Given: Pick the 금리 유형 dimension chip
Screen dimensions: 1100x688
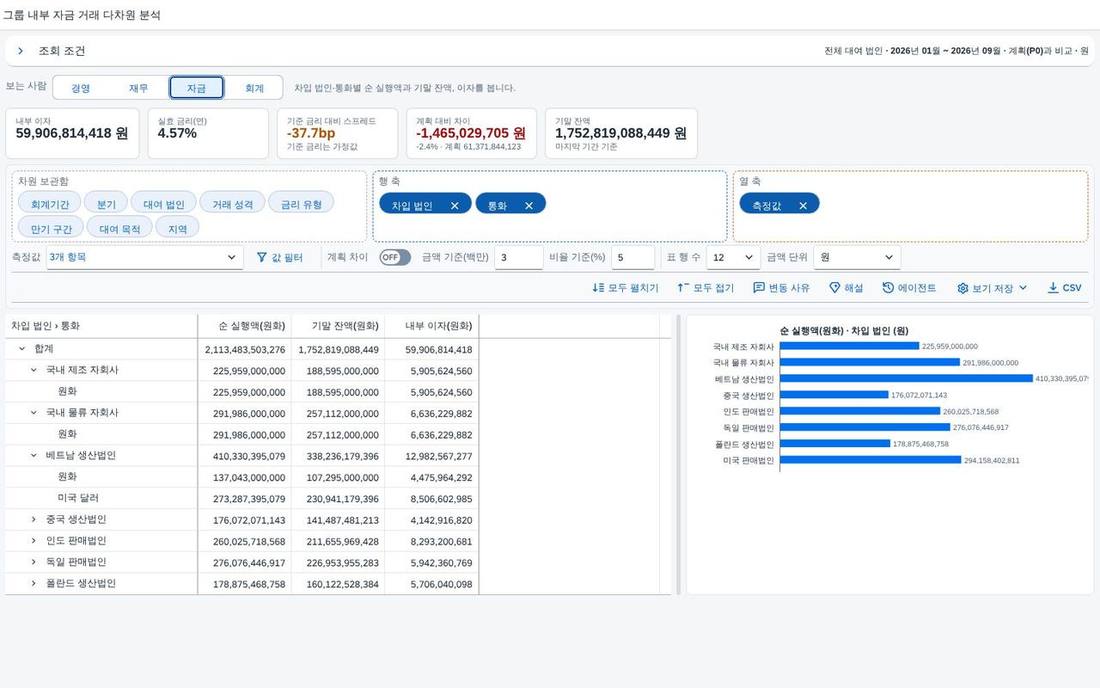Looking at the screenshot, I should 301,204.
